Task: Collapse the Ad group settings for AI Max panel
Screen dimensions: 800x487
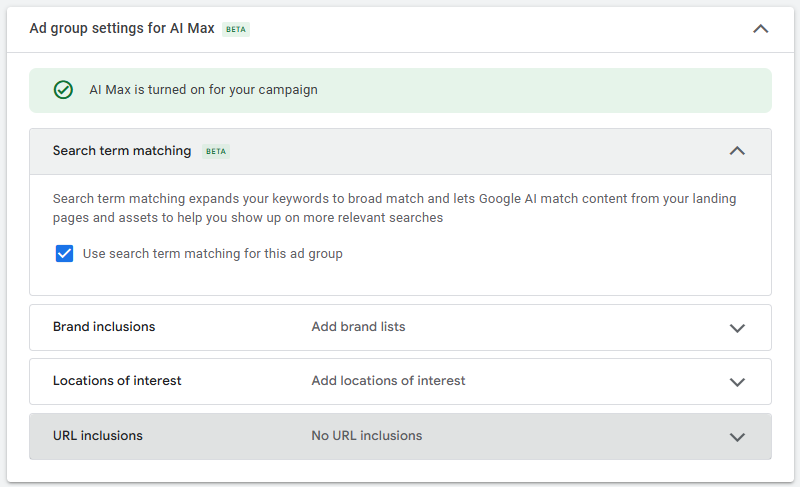Action: 760,29
